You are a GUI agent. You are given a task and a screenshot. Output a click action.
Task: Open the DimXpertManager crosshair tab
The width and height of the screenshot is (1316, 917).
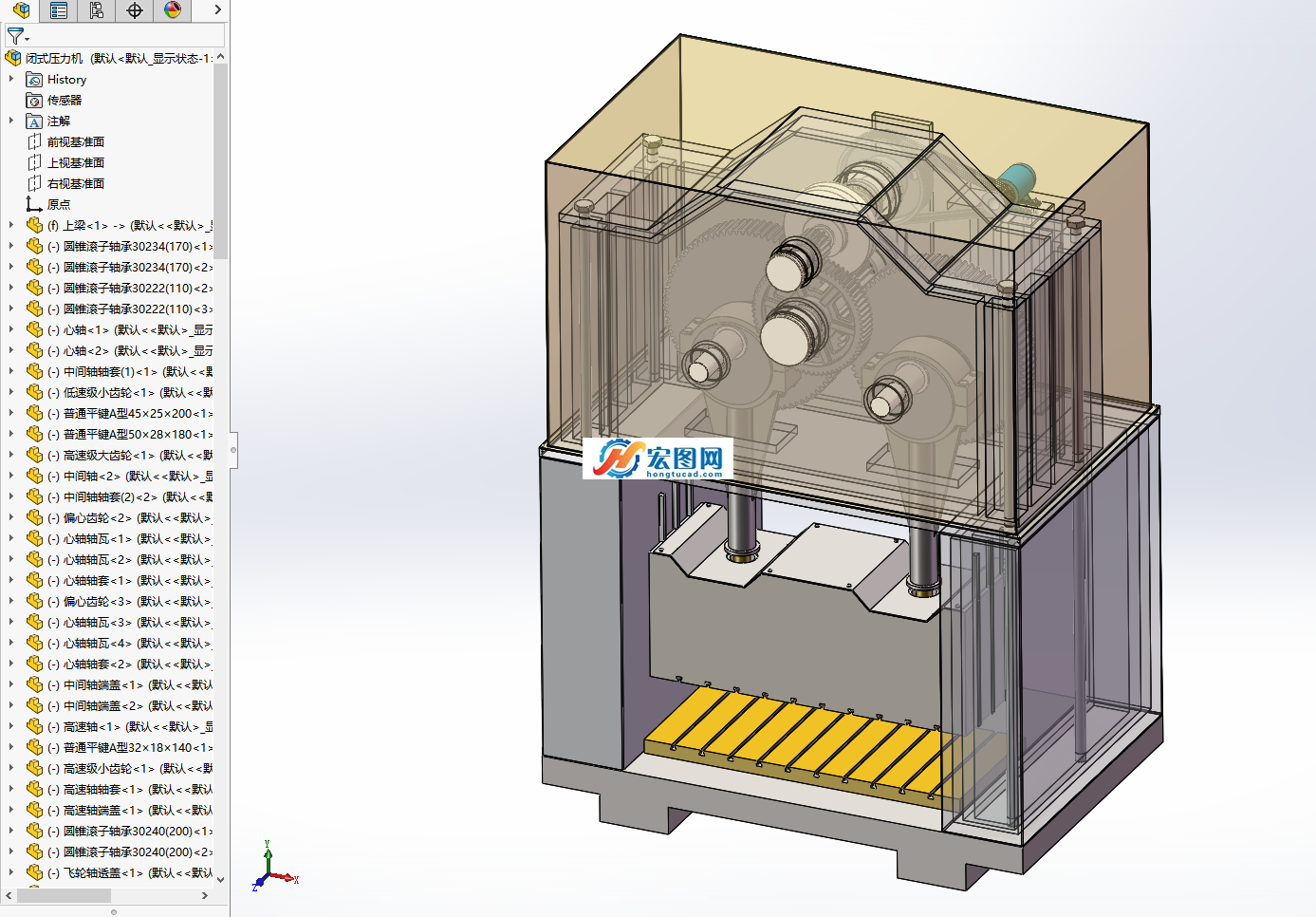click(135, 10)
